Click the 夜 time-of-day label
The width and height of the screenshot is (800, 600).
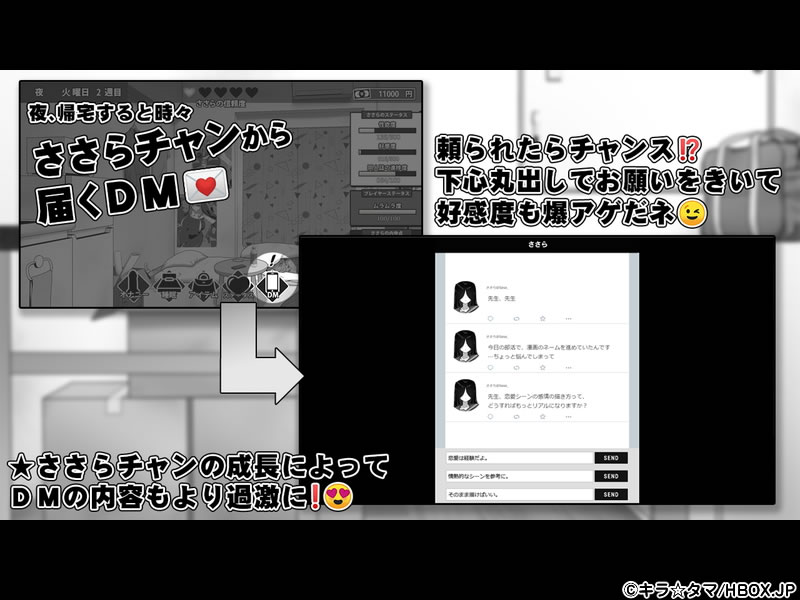pyautogui.click(x=39, y=92)
